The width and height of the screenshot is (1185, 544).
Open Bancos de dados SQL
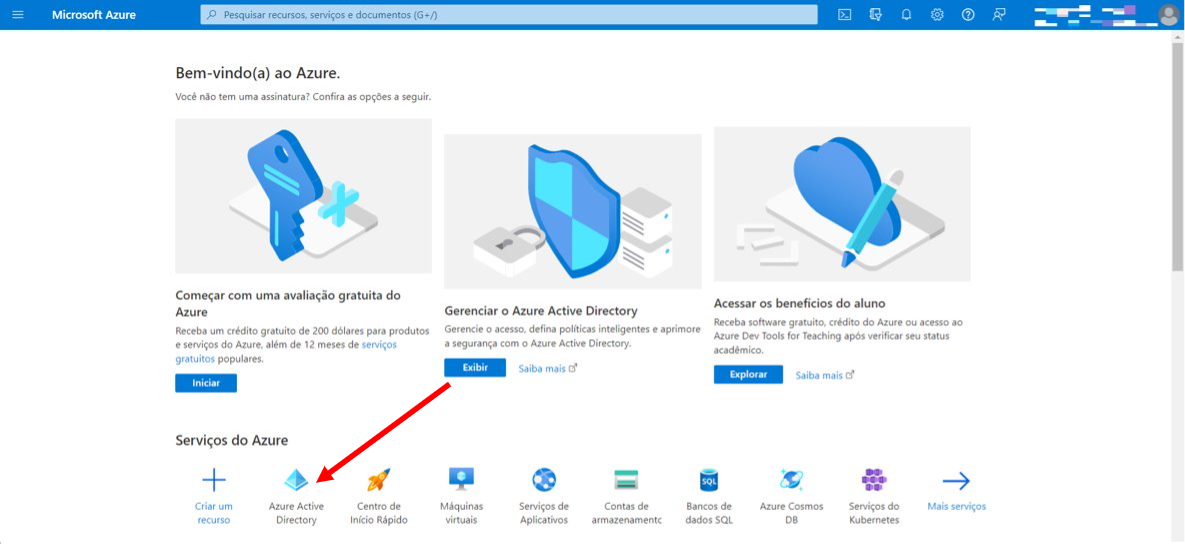pos(709,496)
